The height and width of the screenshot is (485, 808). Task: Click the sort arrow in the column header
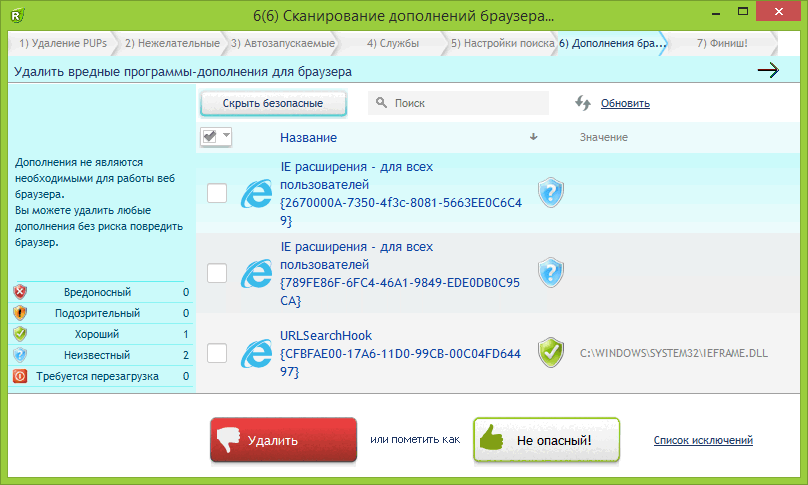534,137
